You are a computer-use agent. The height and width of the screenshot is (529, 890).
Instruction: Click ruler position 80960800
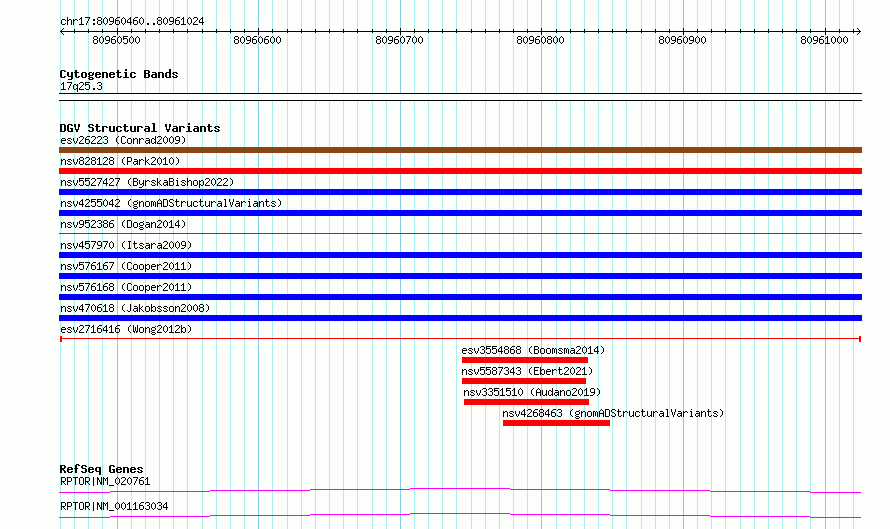(x=540, y=40)
